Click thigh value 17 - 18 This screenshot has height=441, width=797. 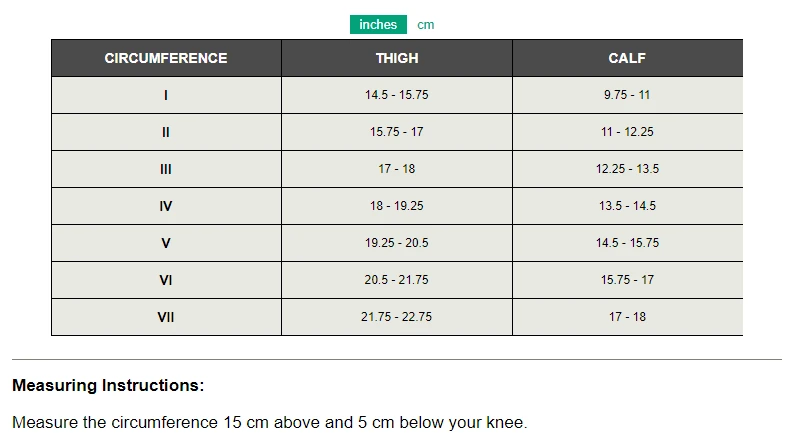point(397,169)
